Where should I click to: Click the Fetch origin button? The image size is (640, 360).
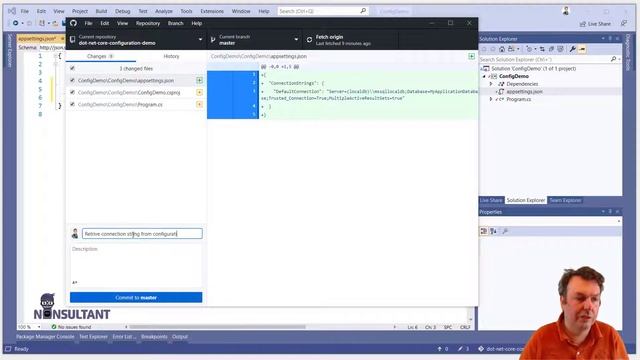350,40
